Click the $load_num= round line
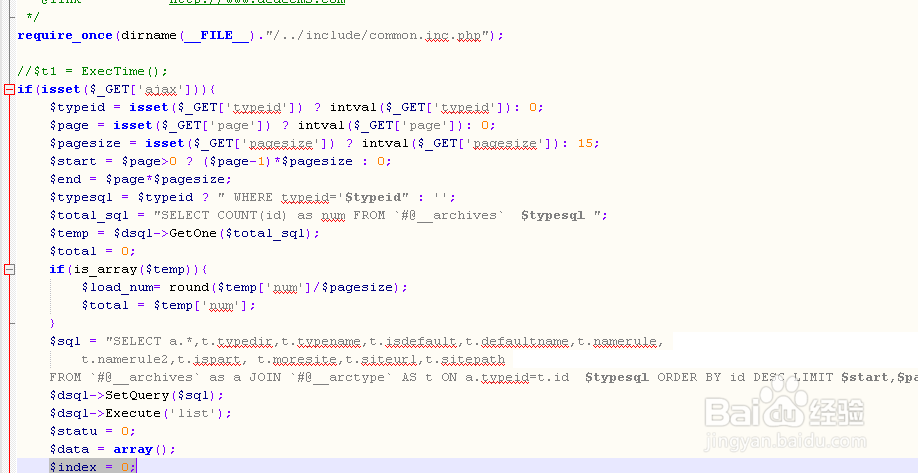The image size is (918, 473). point(245,287)
